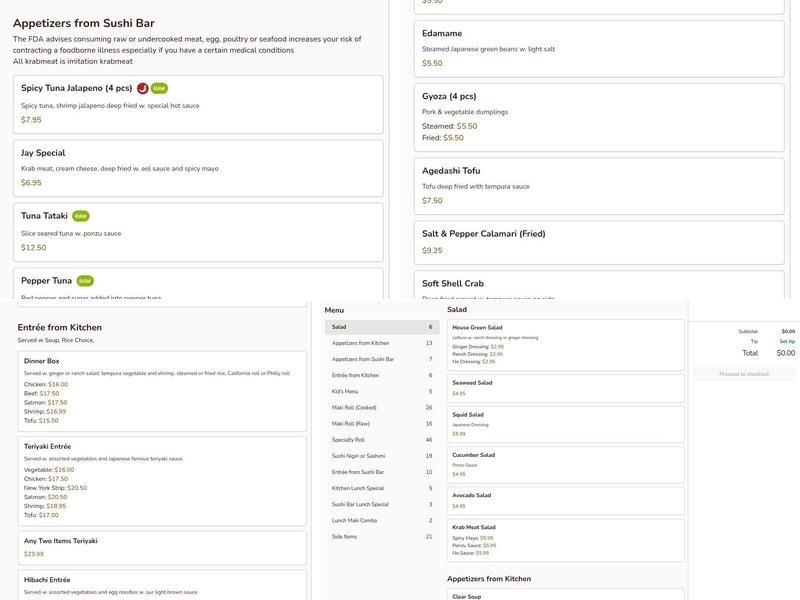Click the Set tip link
Screen dimensions: 800x600
point(787,341)
